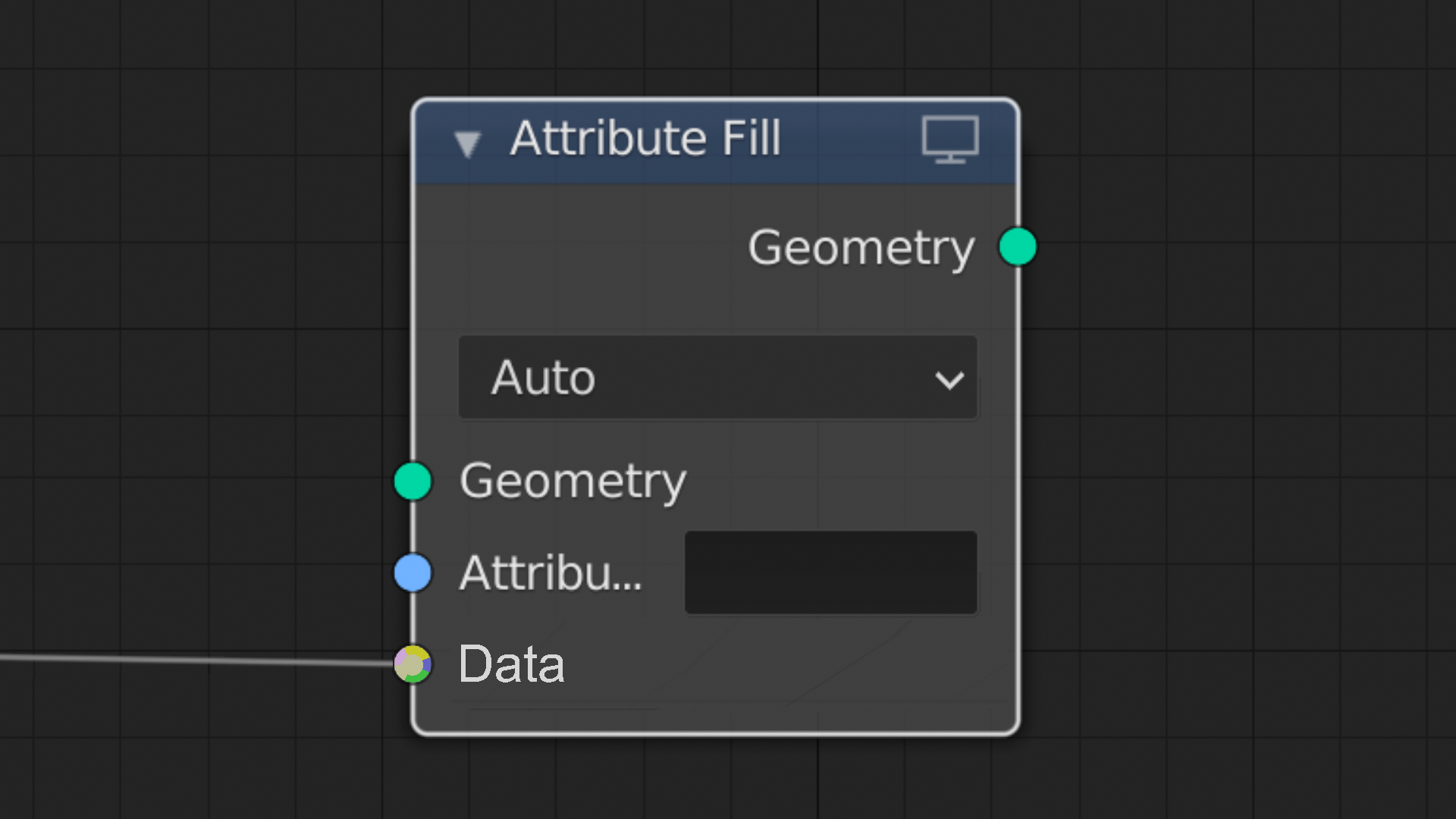Focus the Attribute name text field
This screenshot has height=819, width=1456.
(830, 573)
